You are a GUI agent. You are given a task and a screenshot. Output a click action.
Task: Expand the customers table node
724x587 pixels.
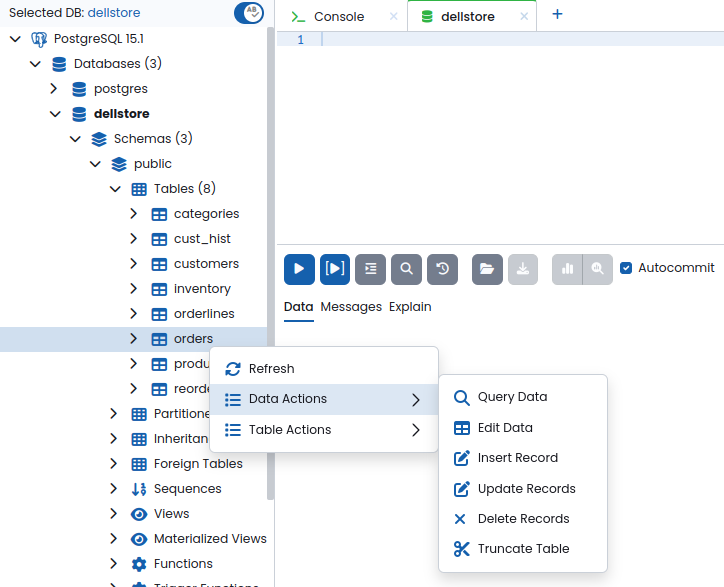click(133, 263)
